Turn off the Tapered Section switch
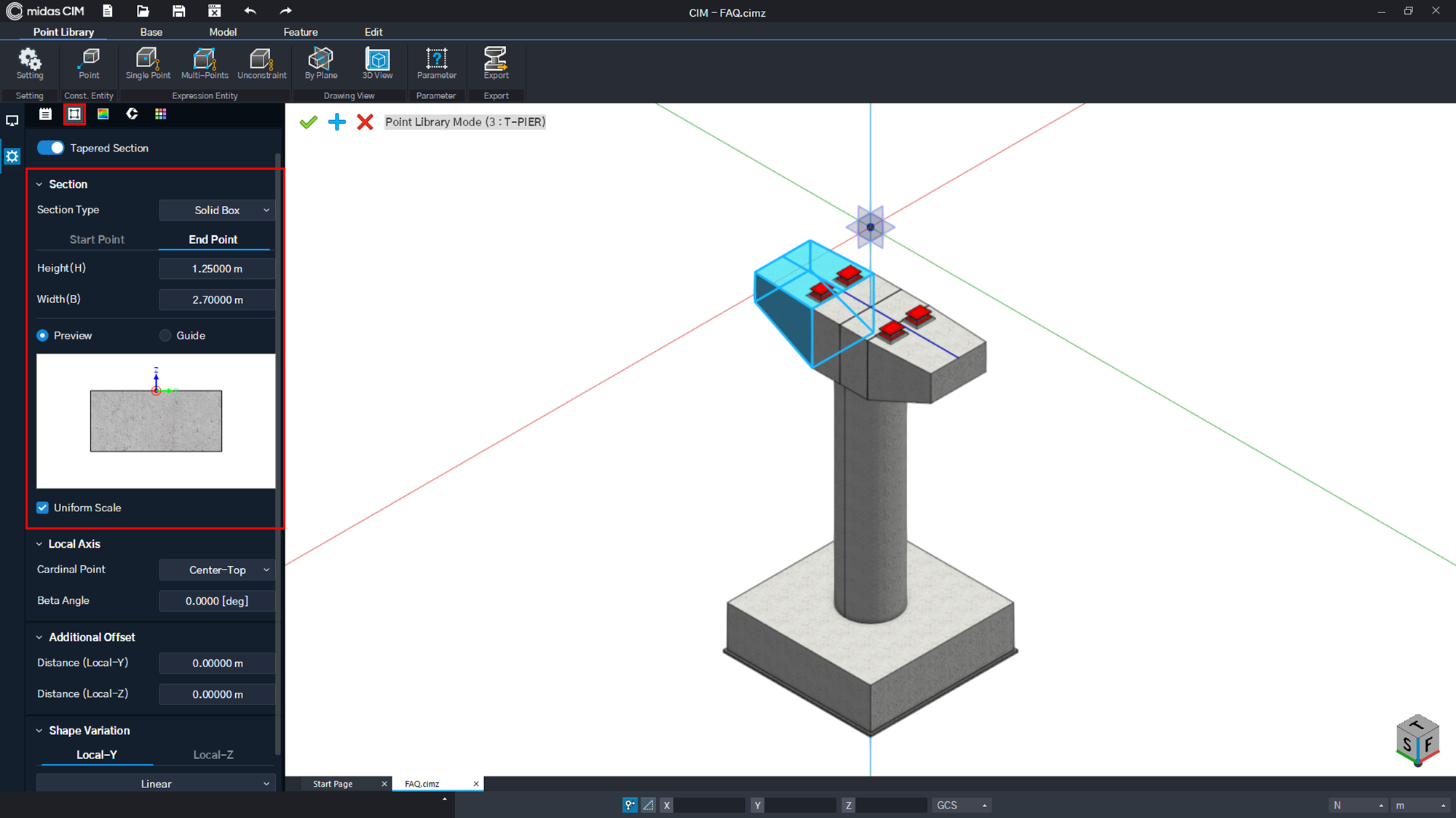 [50, 148]
